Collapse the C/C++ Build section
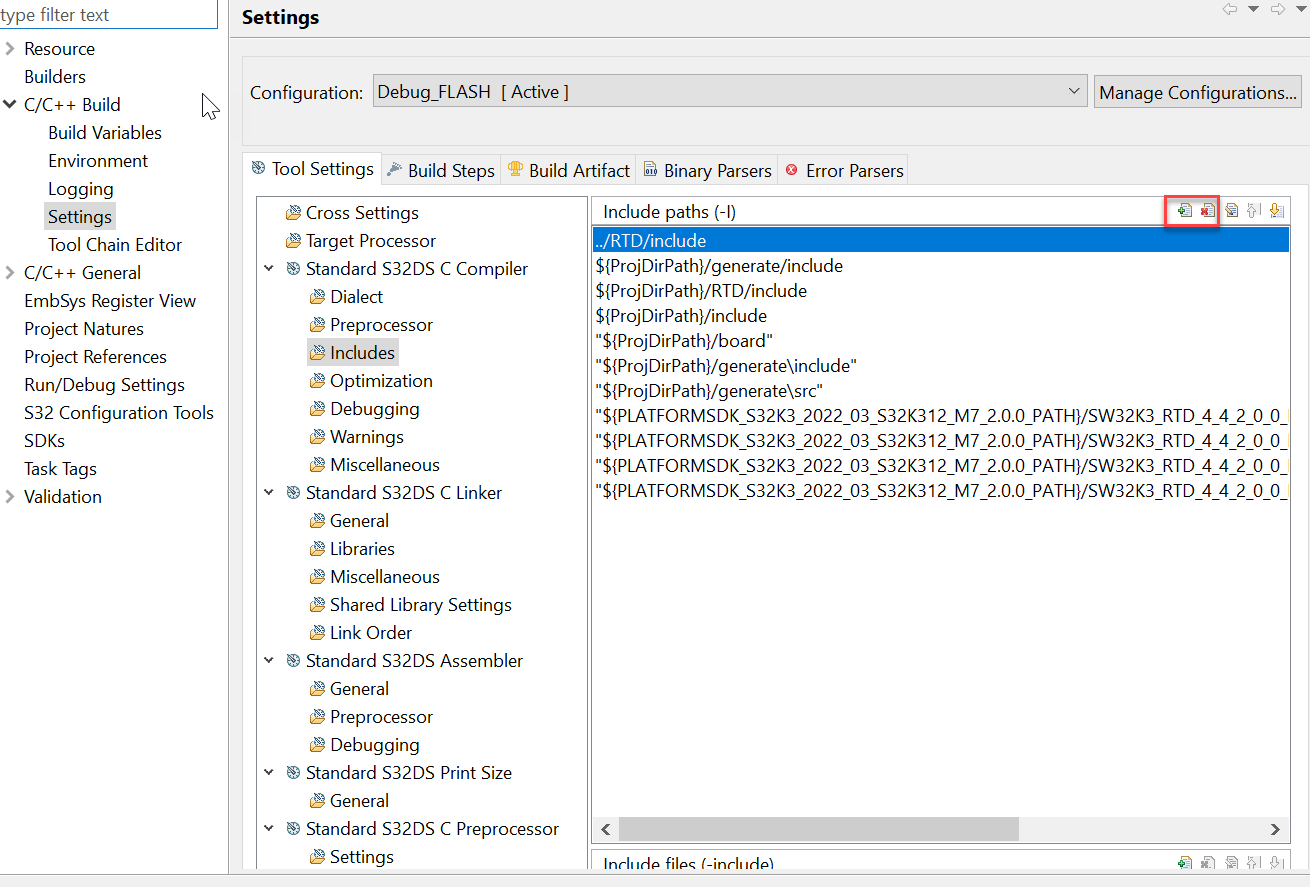1310x887 pixels. point(9,104)
